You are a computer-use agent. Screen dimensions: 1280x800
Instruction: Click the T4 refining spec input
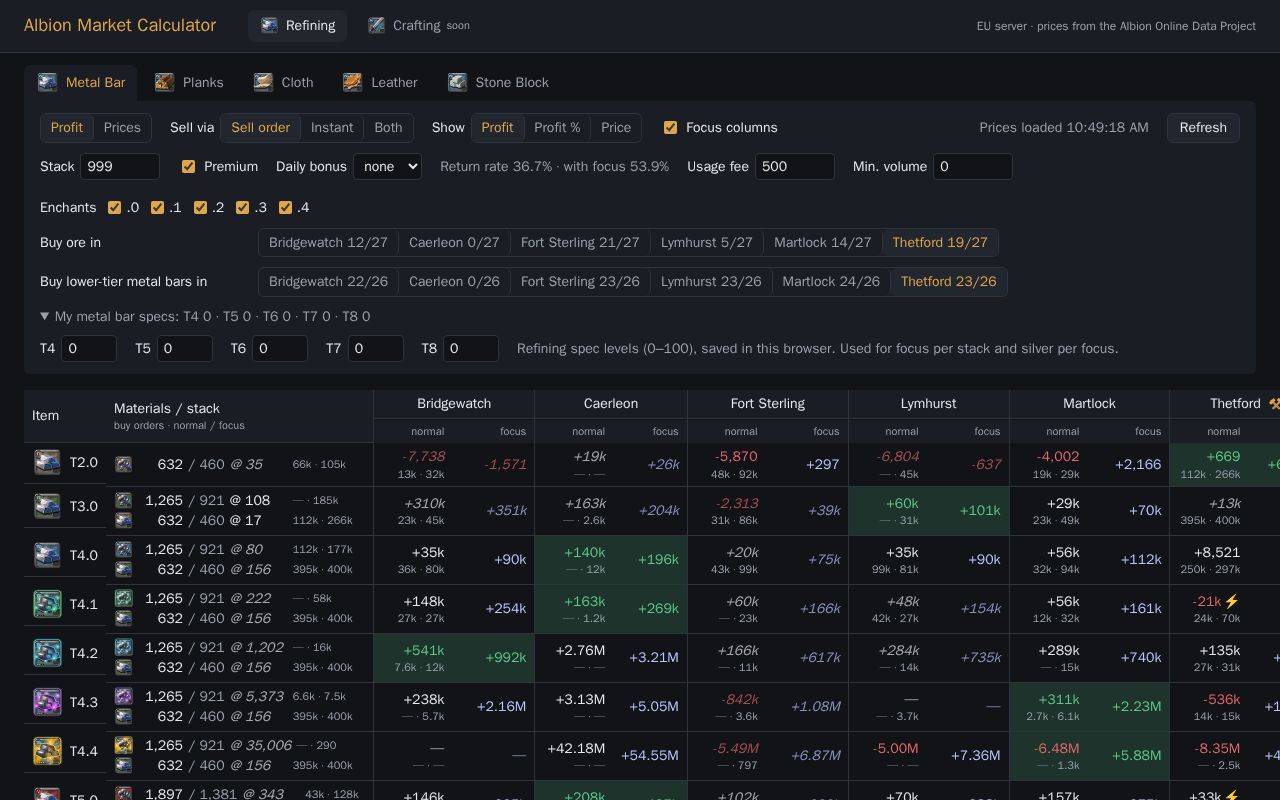click(89, 348)
